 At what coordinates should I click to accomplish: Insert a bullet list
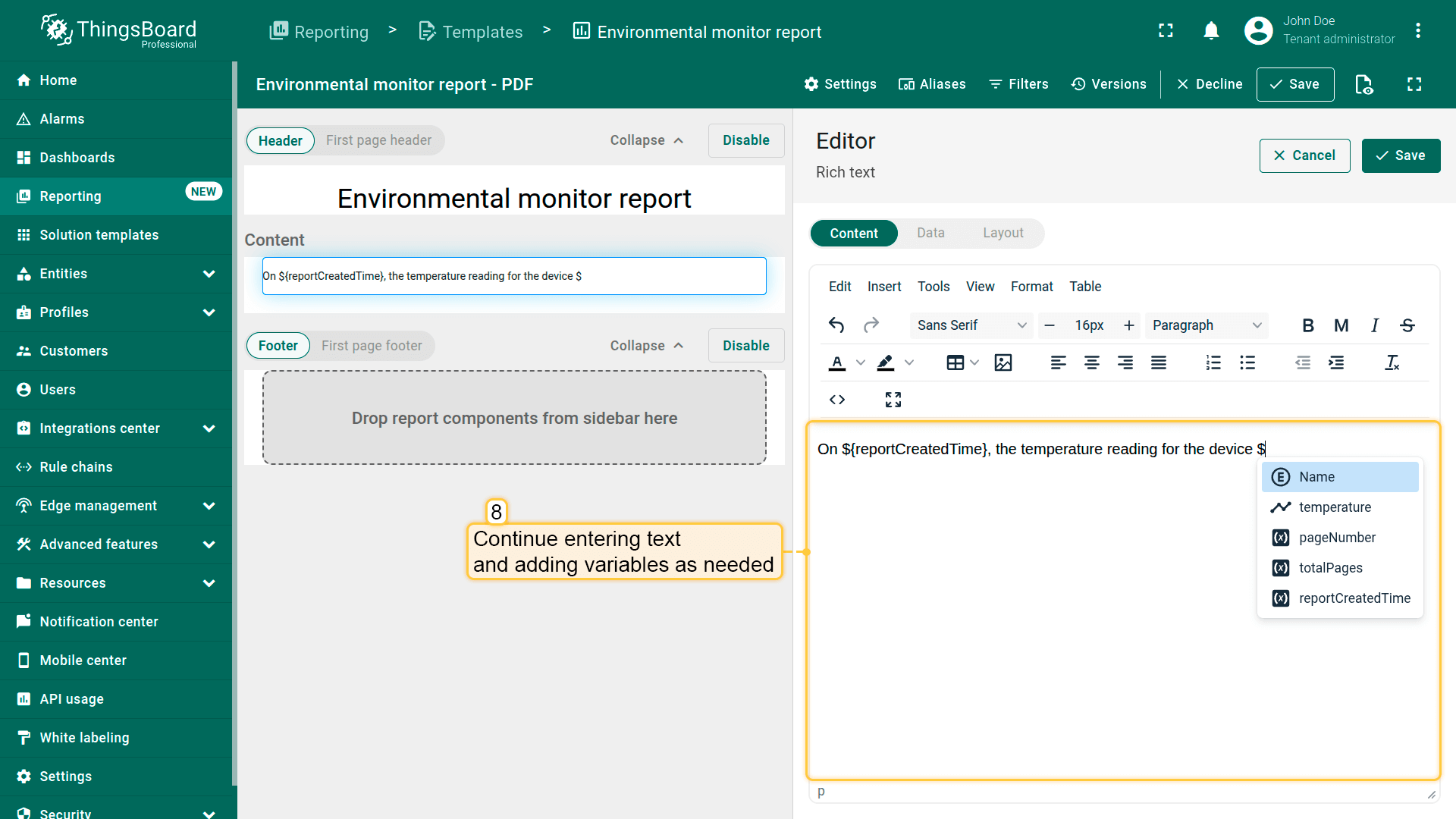point(1247,363)
